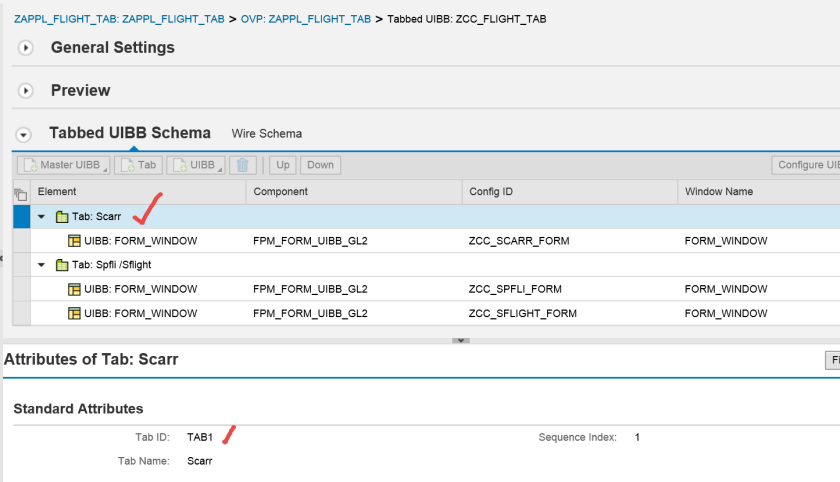Screen dimensions: 840x482
Task: Click the Tab ID field showing TAB1
Action: tap(201, 438)
